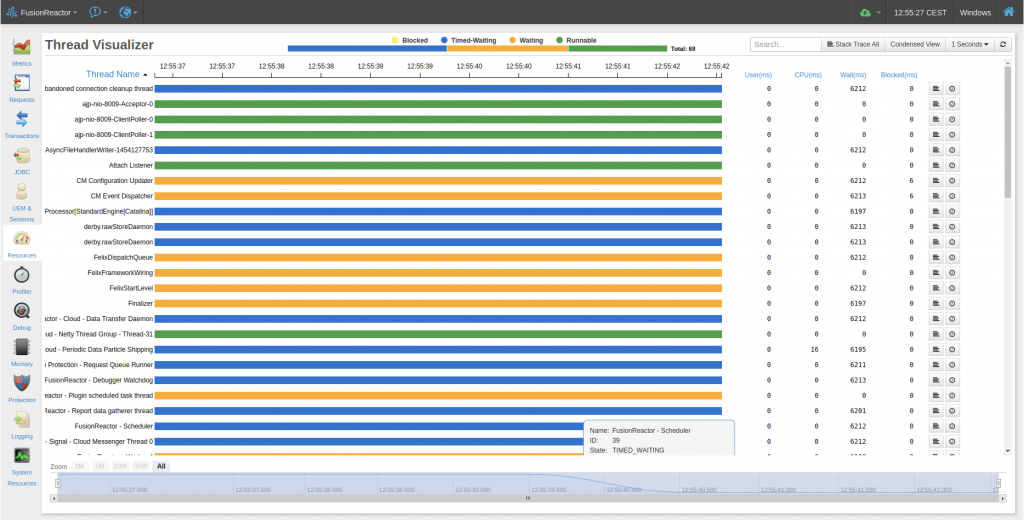Select the 30M zoom range
The height and width of the screenshot is (520, 1024).
pyautogui.click(x=140, y=466)
